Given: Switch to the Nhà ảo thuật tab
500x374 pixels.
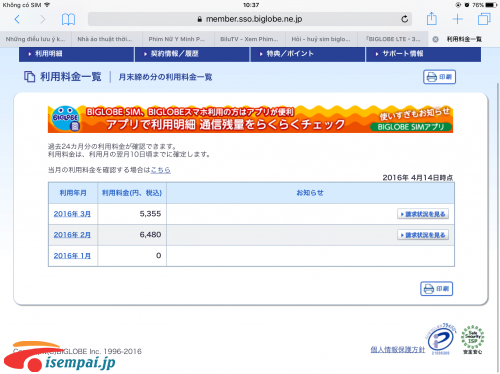Looking at the screenshot, I should point(107,39).
